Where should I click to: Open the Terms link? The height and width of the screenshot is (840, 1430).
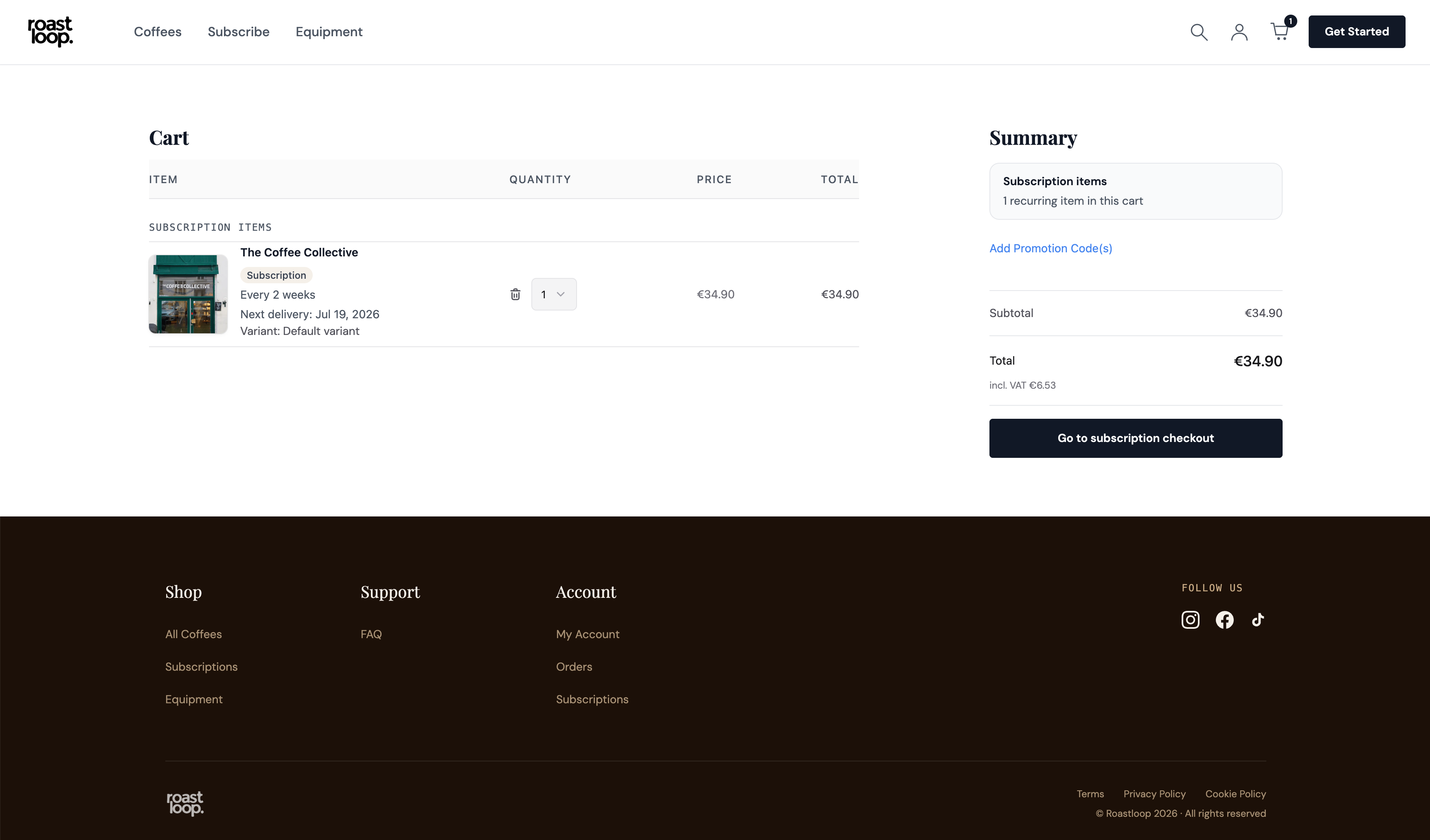pos(1091,794)
